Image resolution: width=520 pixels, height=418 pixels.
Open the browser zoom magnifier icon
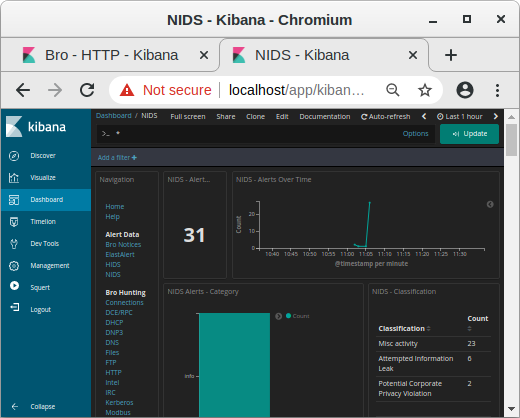(x=393, y=90)
